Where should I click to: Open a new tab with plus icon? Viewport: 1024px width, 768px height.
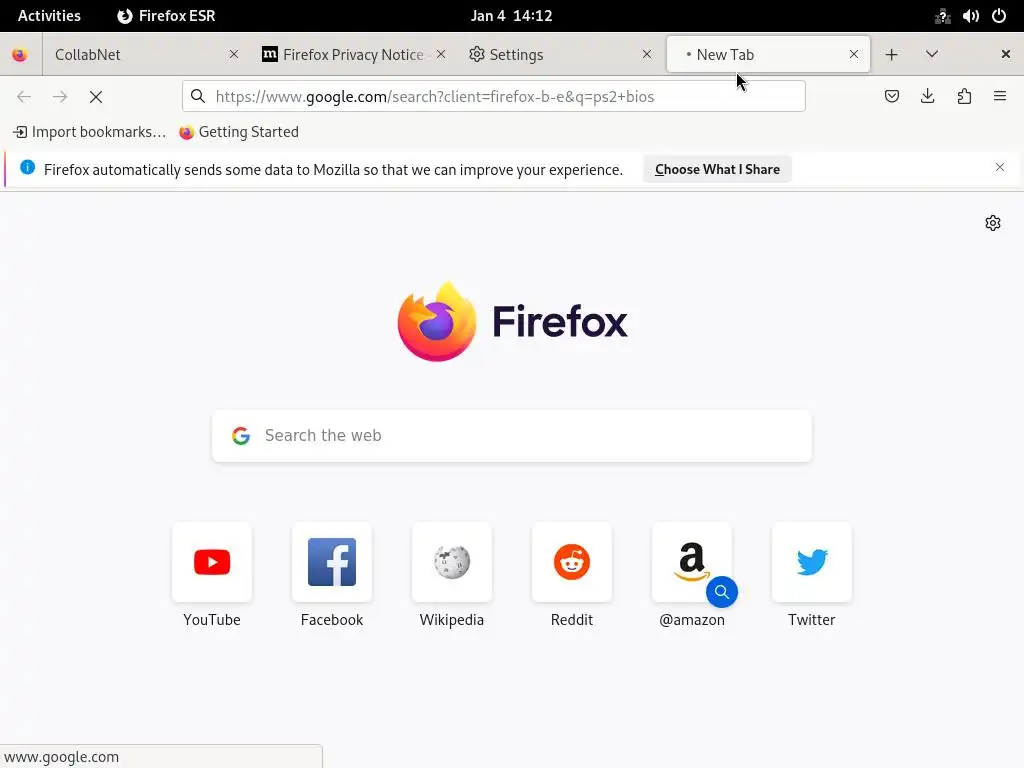pos(891,54)
